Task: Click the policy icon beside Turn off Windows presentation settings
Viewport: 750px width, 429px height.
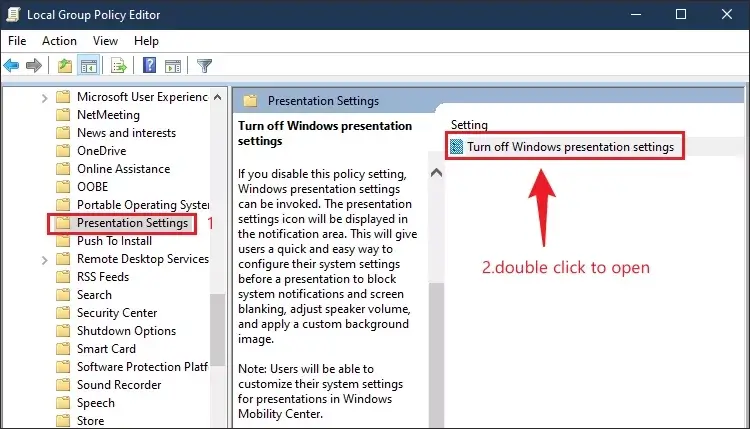Action: 457,147
